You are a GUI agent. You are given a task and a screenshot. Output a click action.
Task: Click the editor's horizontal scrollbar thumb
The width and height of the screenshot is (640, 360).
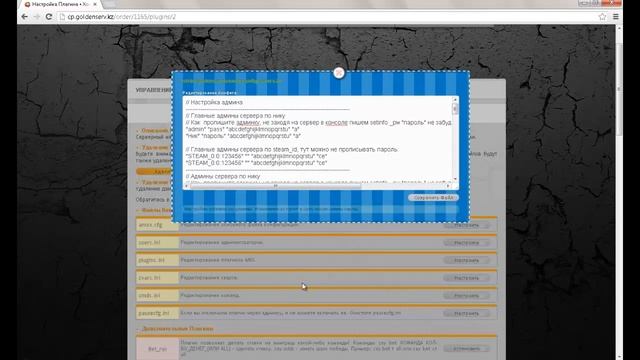tap(275, 186)
